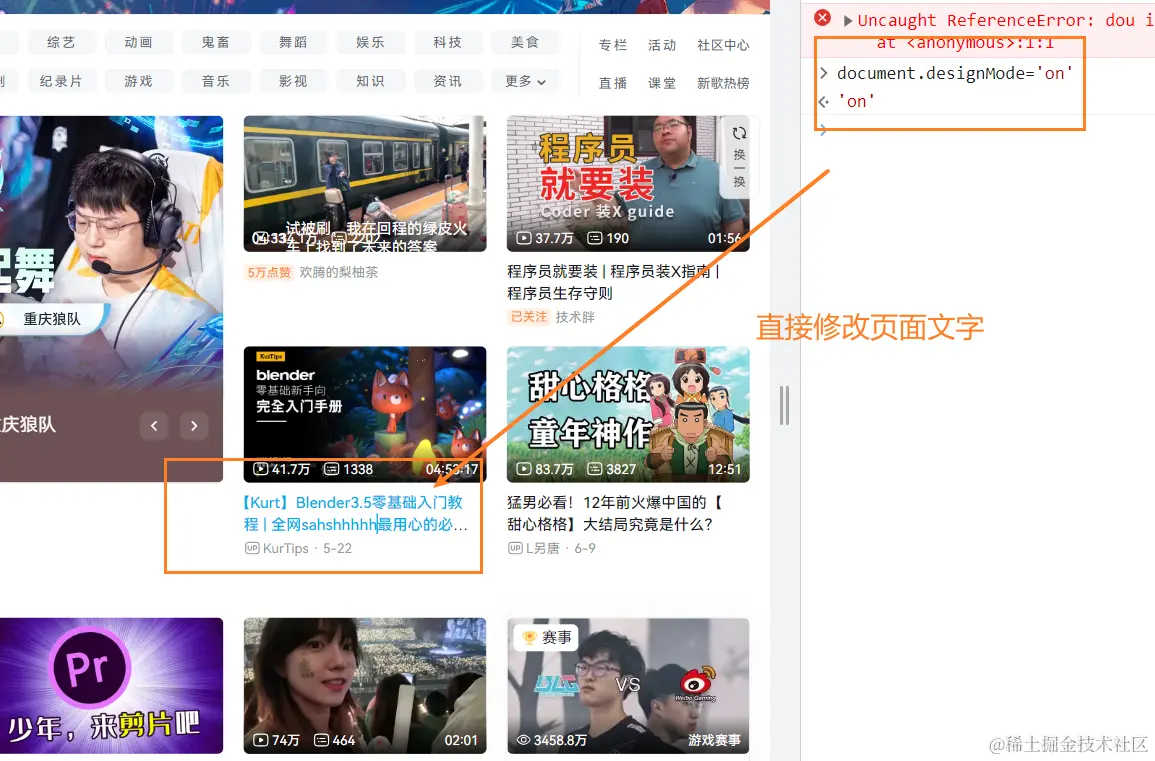1155x761 pixels.
Task: Select the 游戏 category
Action: point(138,81)
